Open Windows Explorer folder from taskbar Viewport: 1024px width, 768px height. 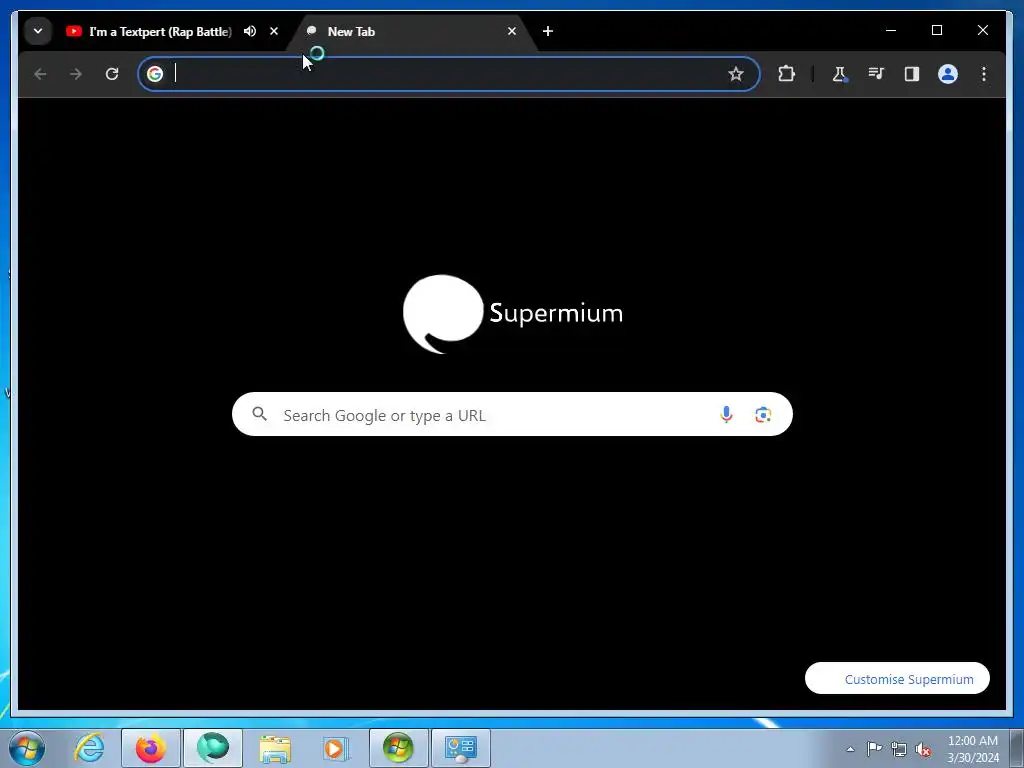[275, 748]
